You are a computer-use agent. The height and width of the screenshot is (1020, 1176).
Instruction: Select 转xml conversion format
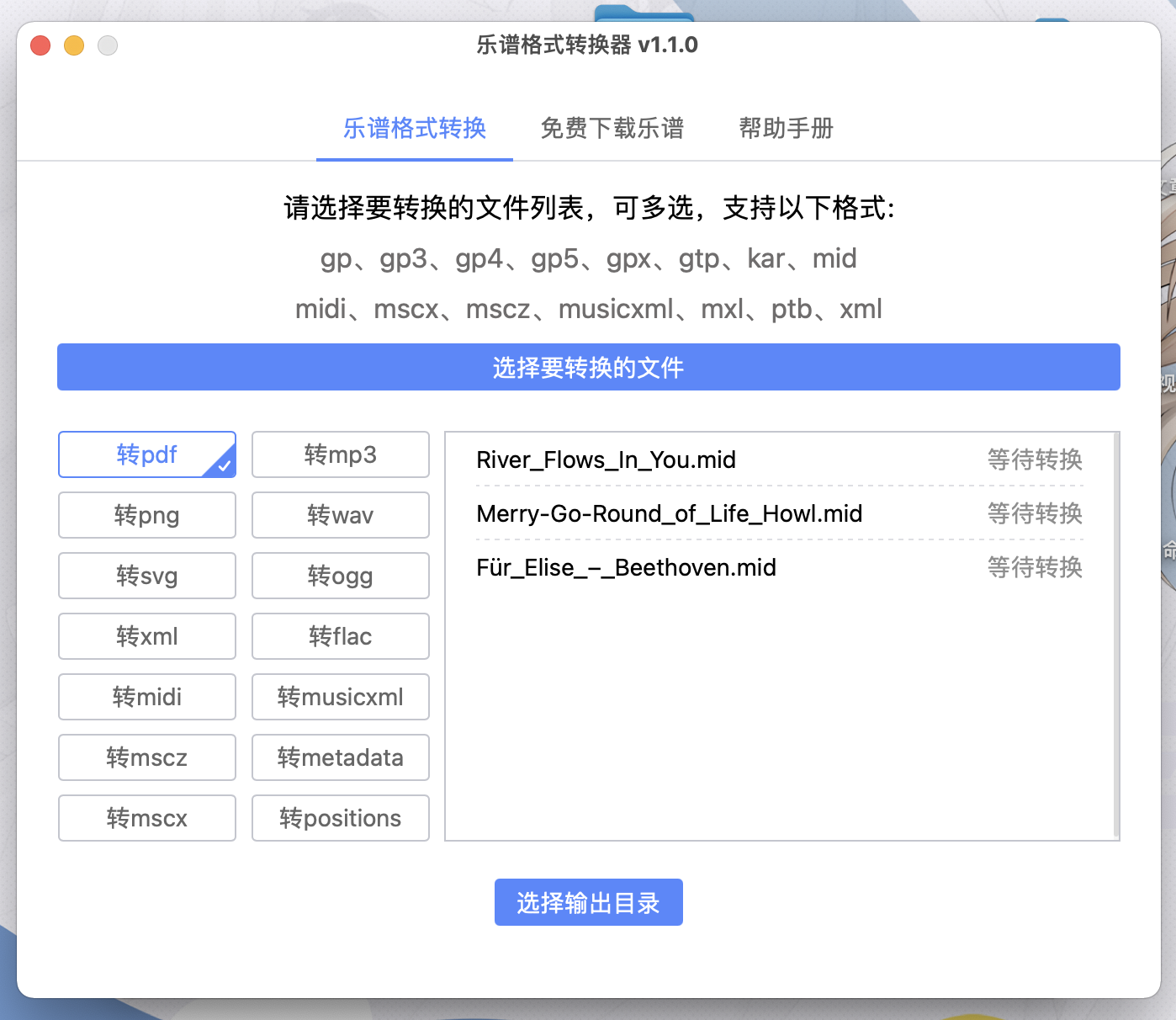146,636
